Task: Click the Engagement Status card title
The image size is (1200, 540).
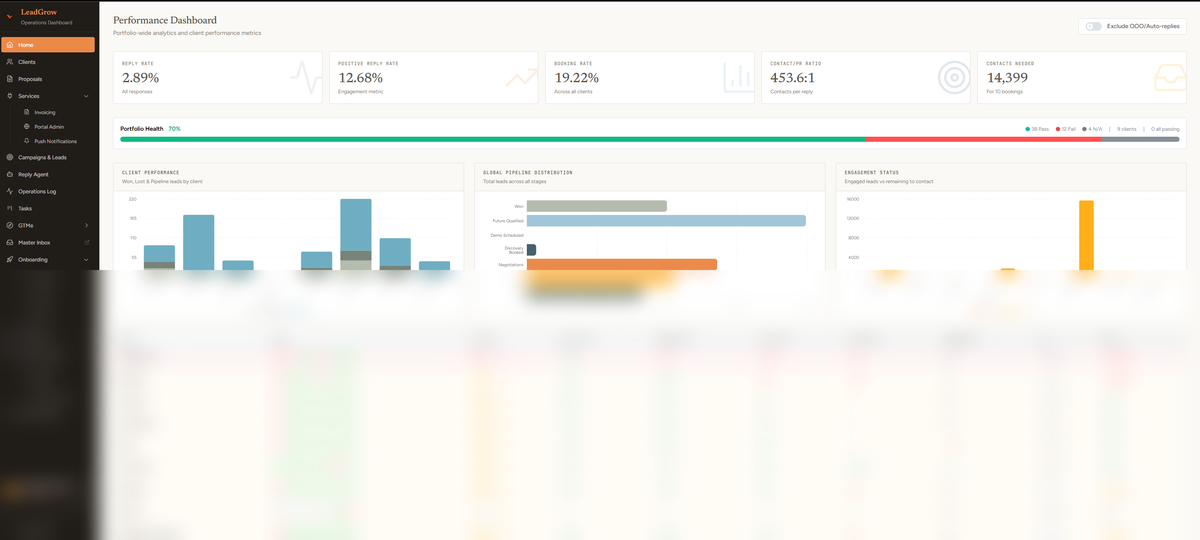Action: [x=870, y=172]
